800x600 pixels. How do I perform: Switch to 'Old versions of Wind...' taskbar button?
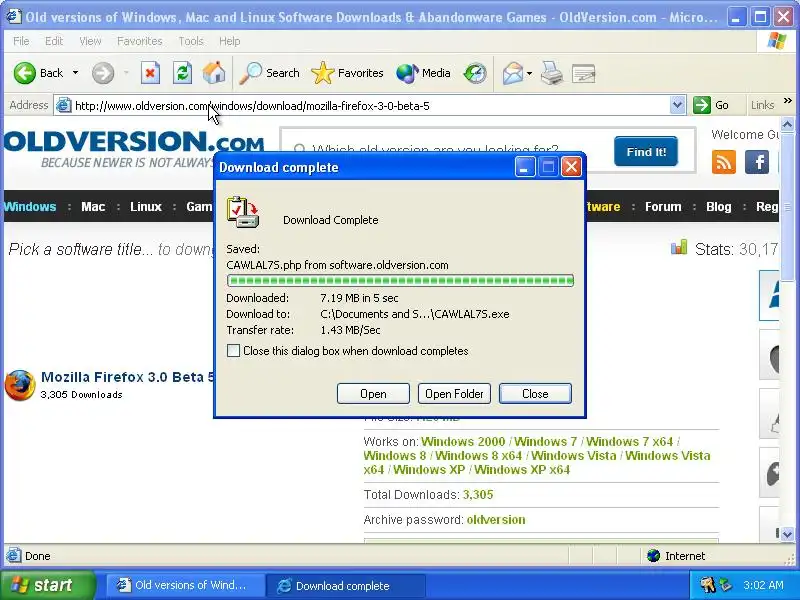pos(184,585)
